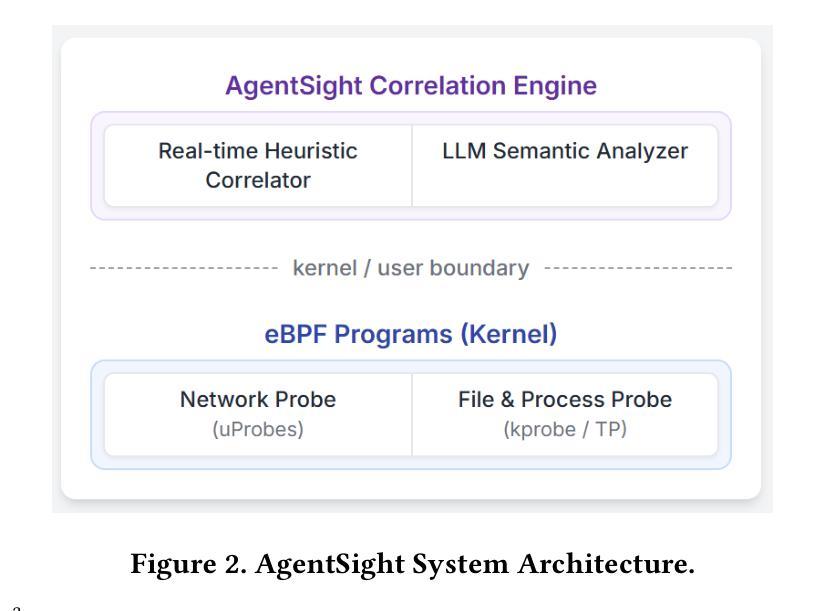Viewport: 825px width, 611px height.
Task: Click the dashed line left of boundary label
Action: (184, 268)
